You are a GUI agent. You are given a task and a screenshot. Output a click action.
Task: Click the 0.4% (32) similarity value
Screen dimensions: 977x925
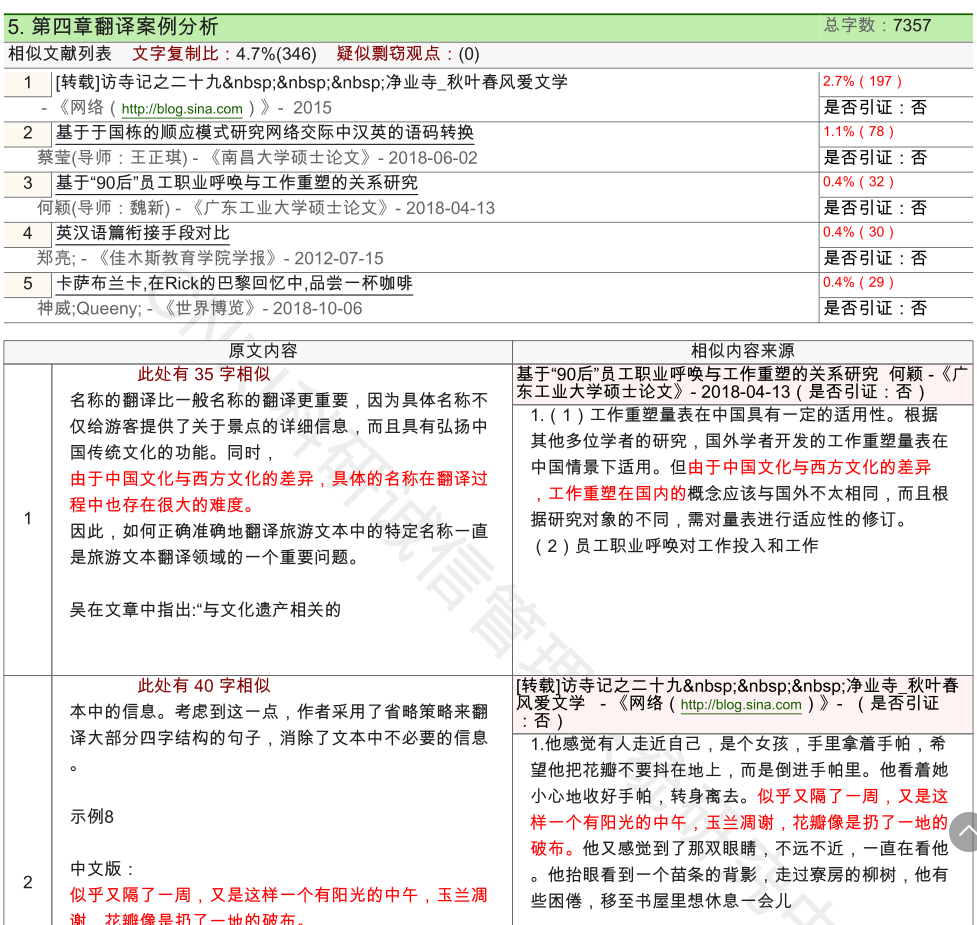pyautogui.click(x=858, y=181)
